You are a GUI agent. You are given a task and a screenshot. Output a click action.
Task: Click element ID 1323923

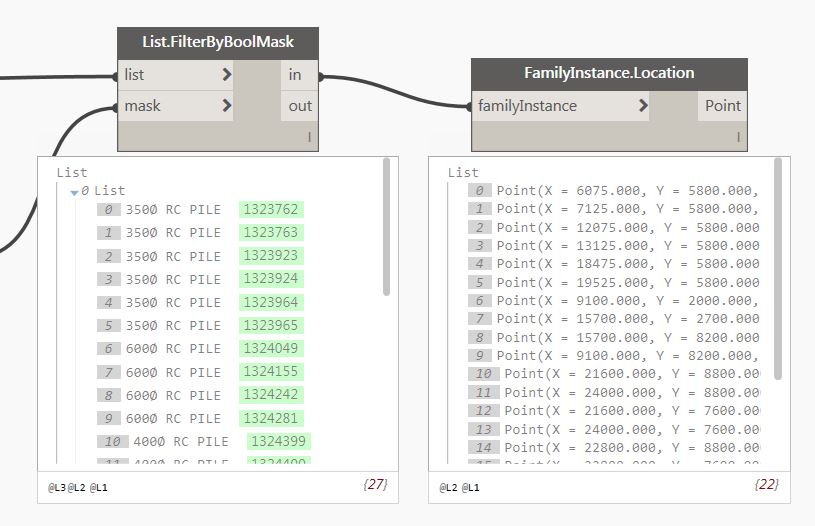tap(271, 256)
